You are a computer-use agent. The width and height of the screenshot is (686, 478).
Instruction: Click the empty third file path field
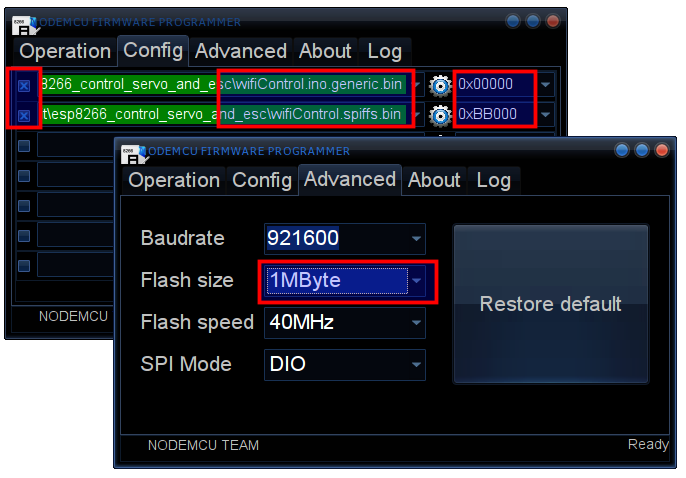[x=75, y=145]
